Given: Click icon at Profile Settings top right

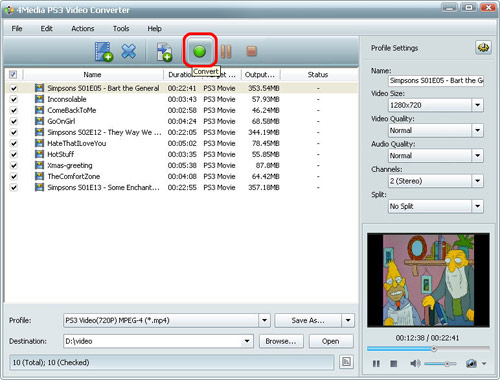Looking at the screenshot, I should [483, 48].
